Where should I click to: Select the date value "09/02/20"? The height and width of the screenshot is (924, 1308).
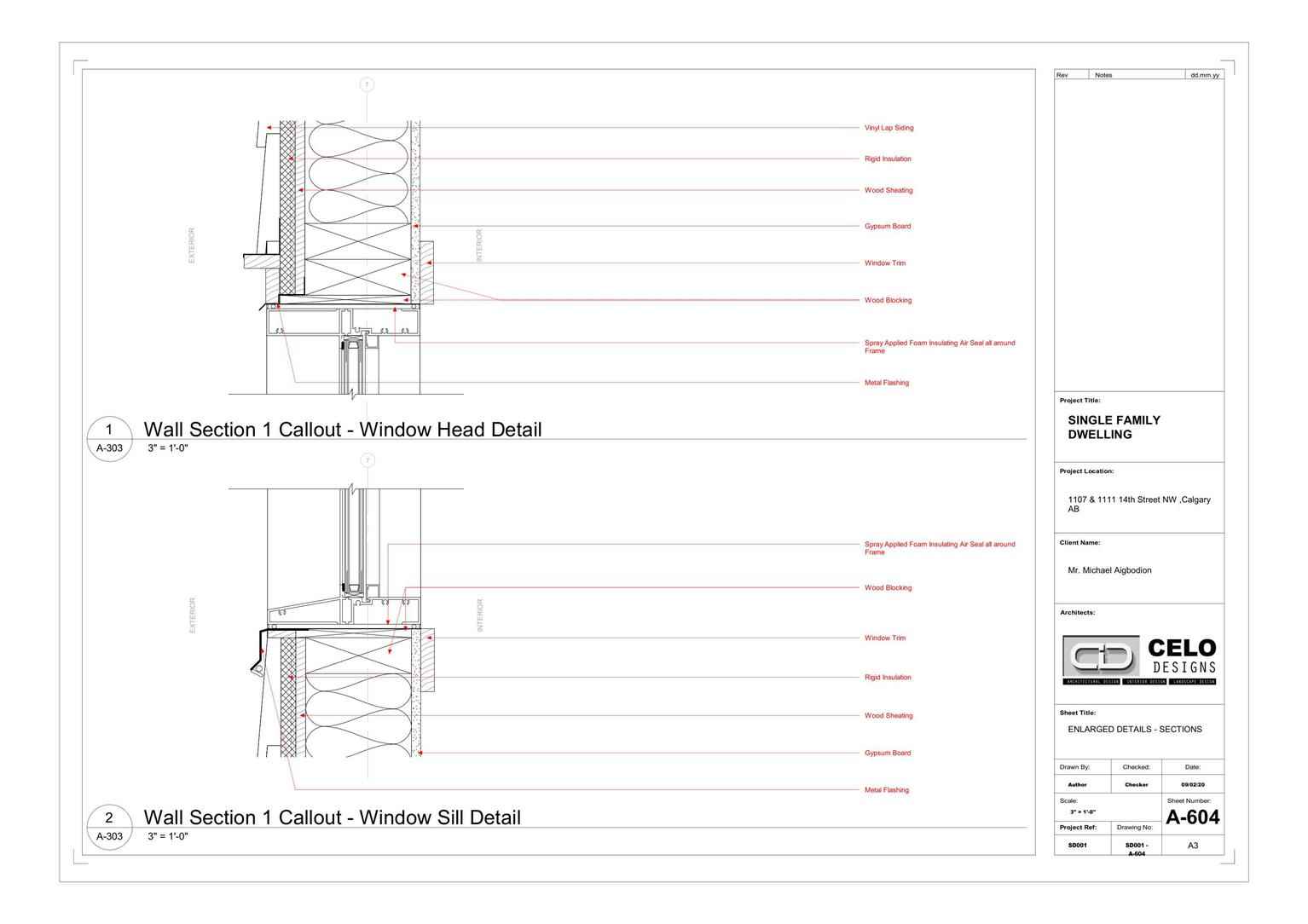1193,785
